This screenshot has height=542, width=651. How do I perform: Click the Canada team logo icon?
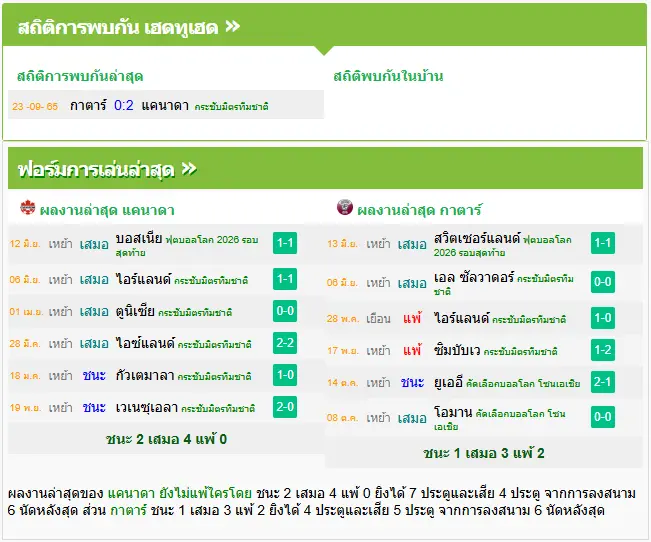[28, 207]
